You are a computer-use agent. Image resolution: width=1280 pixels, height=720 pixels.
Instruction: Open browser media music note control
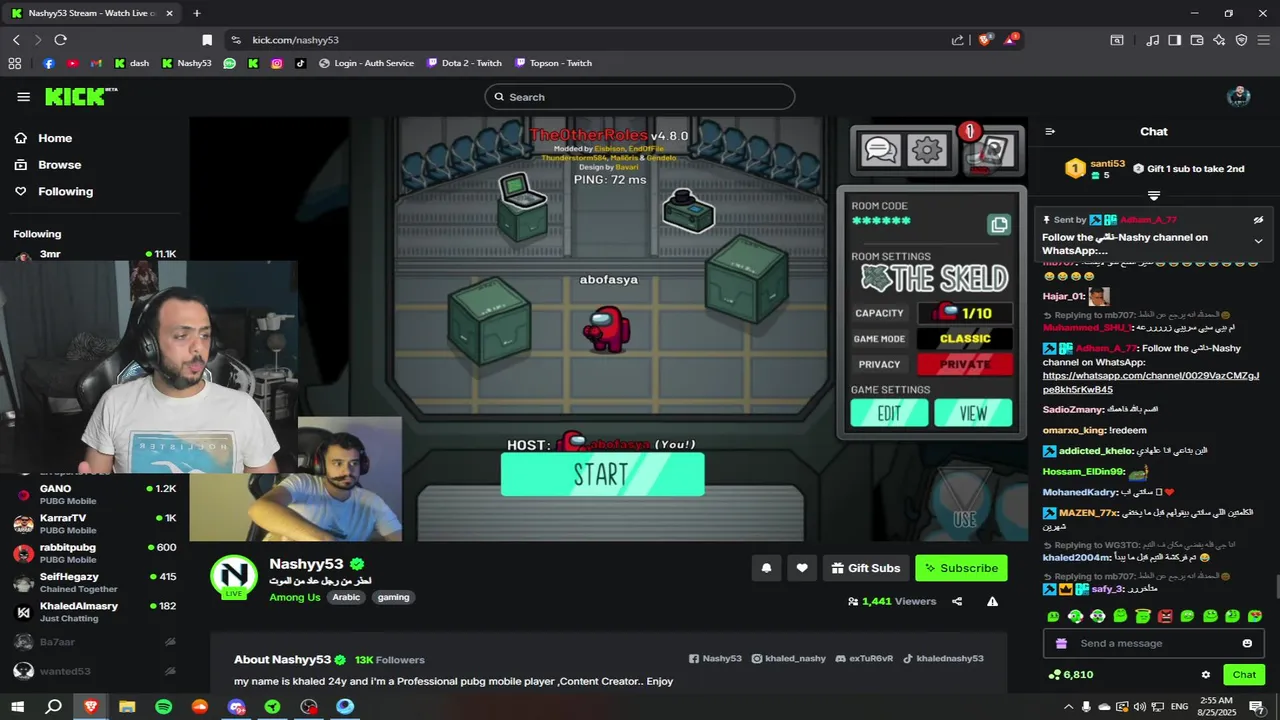click(x=1153, y=40)
